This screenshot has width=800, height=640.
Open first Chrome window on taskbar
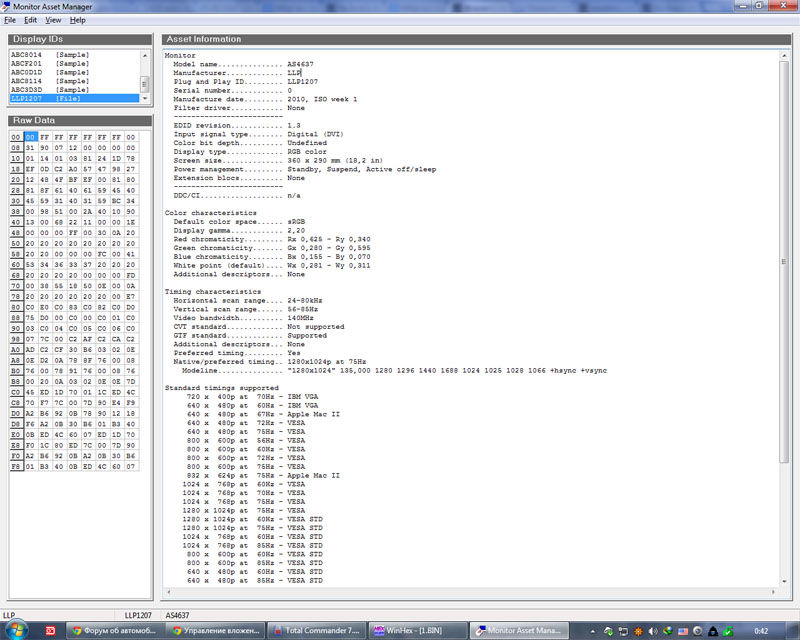(x=115, y=631)
